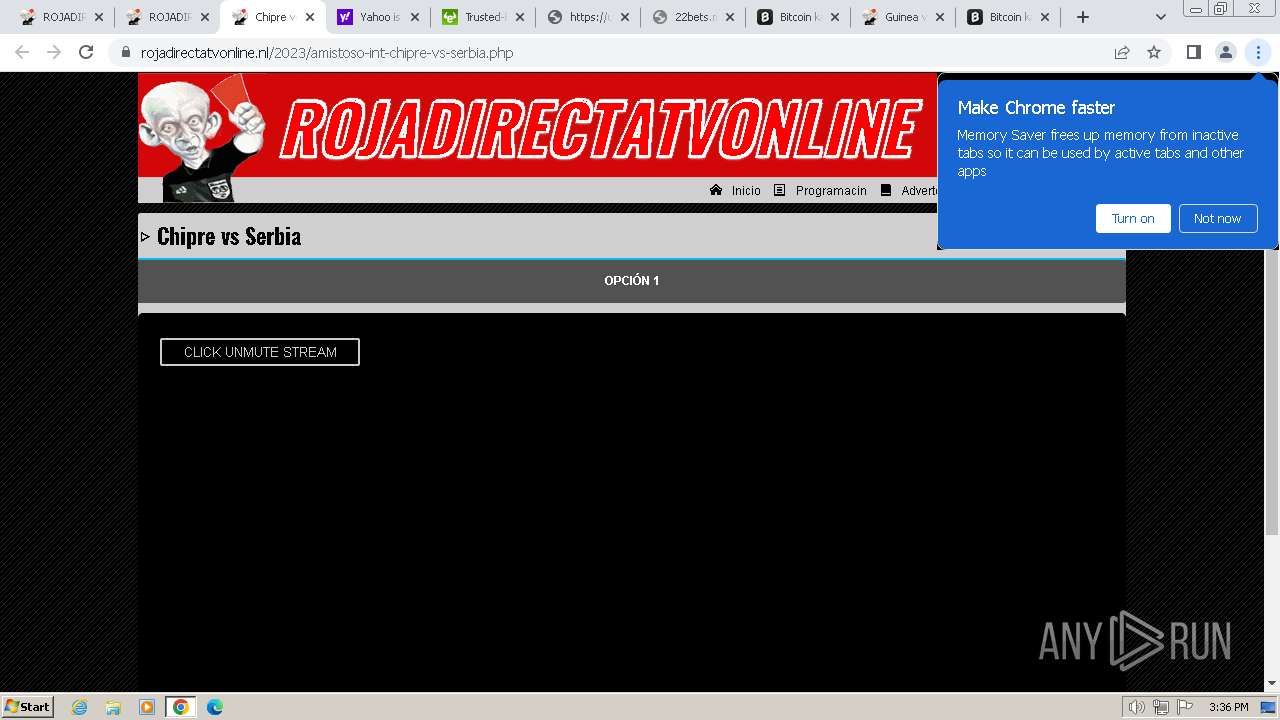
Task: Click the system clock 3:36 PM
Action: coord(1228,707)
